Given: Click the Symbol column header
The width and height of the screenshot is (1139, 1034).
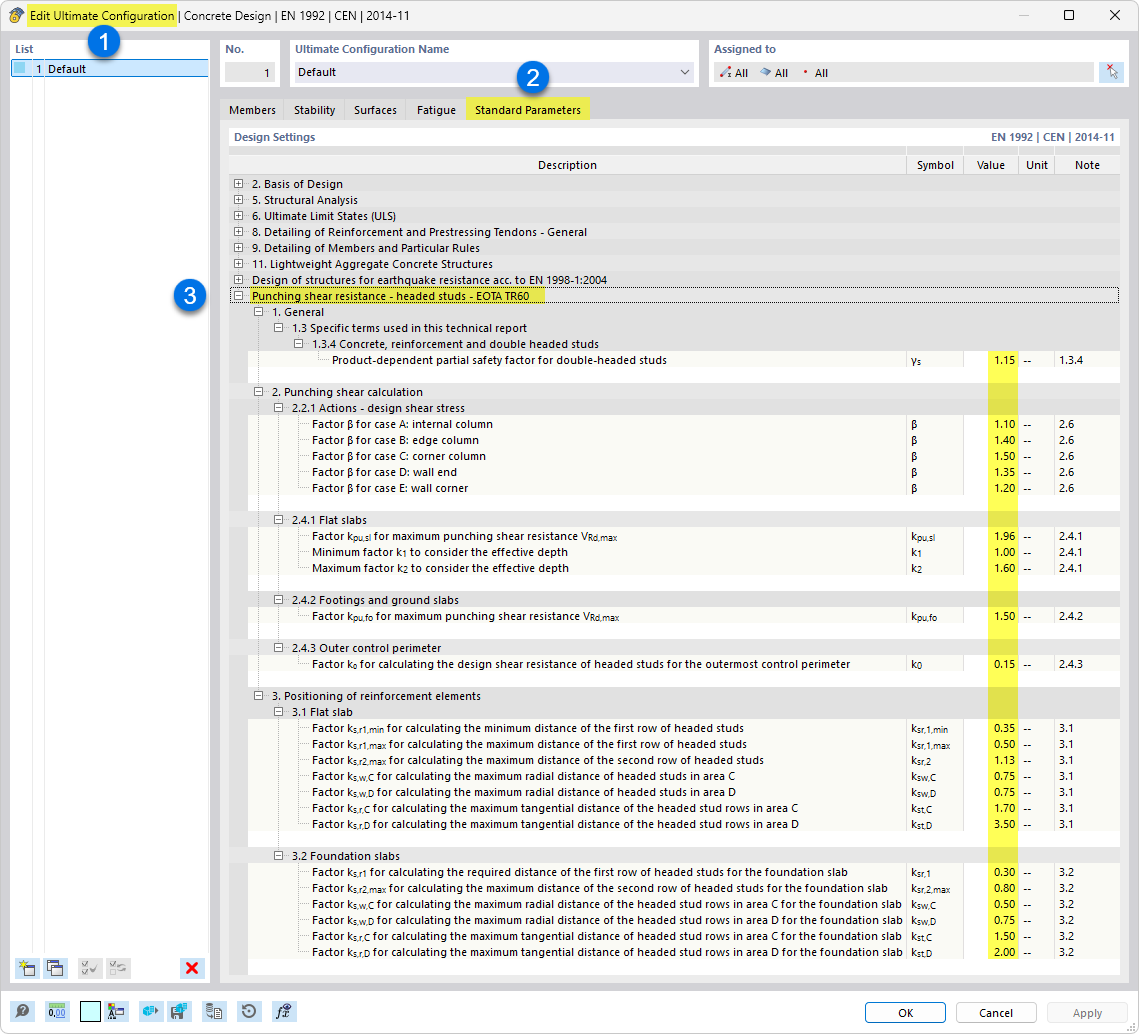Looking at the screenshot, I should 935,165.
